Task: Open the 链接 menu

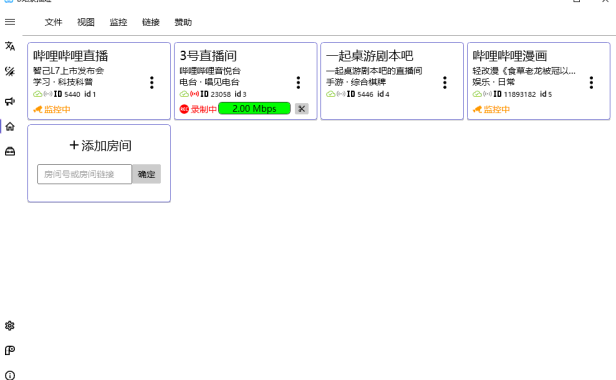Action: 151,22
